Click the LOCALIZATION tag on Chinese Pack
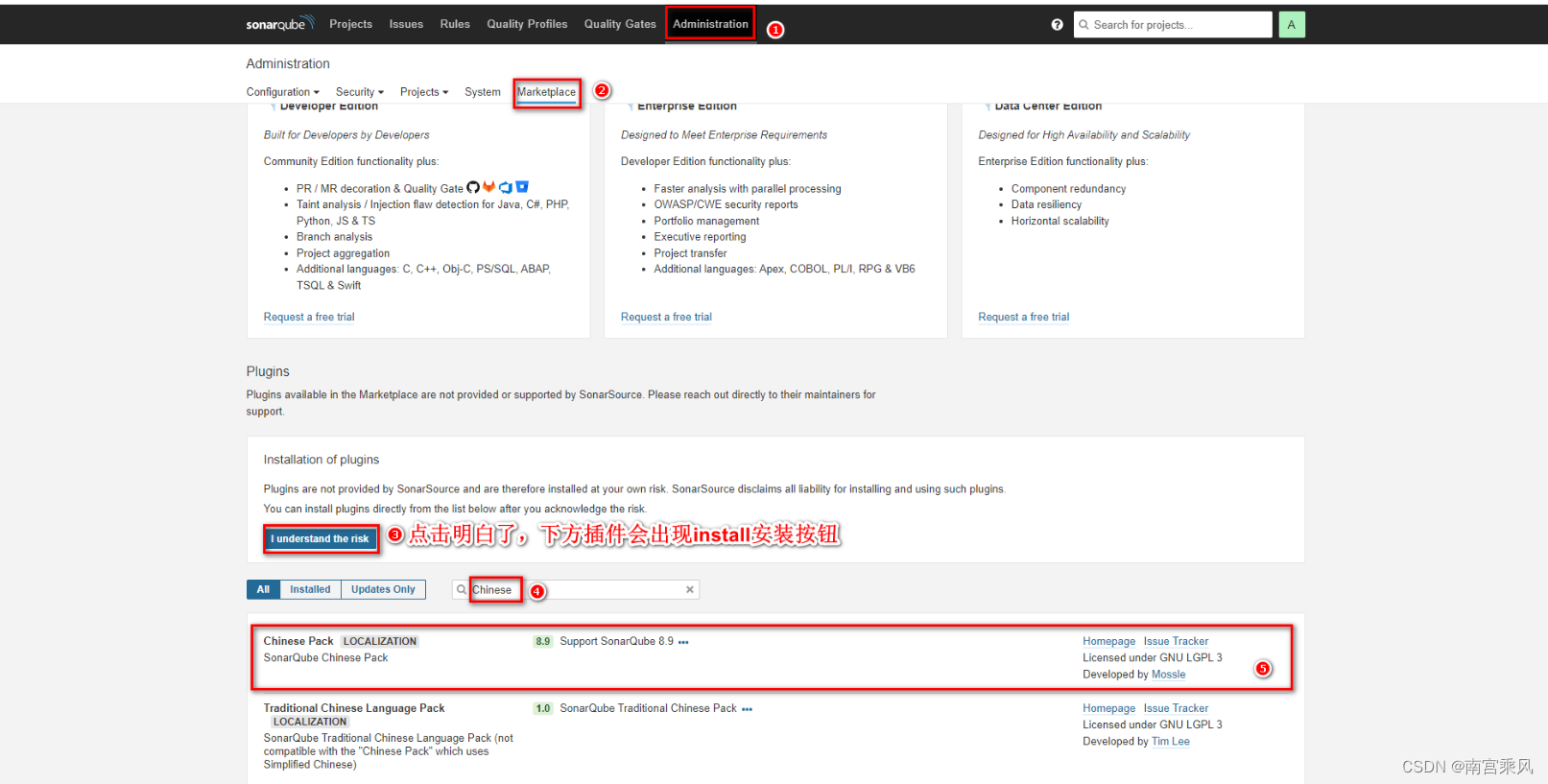 (380, 642)
